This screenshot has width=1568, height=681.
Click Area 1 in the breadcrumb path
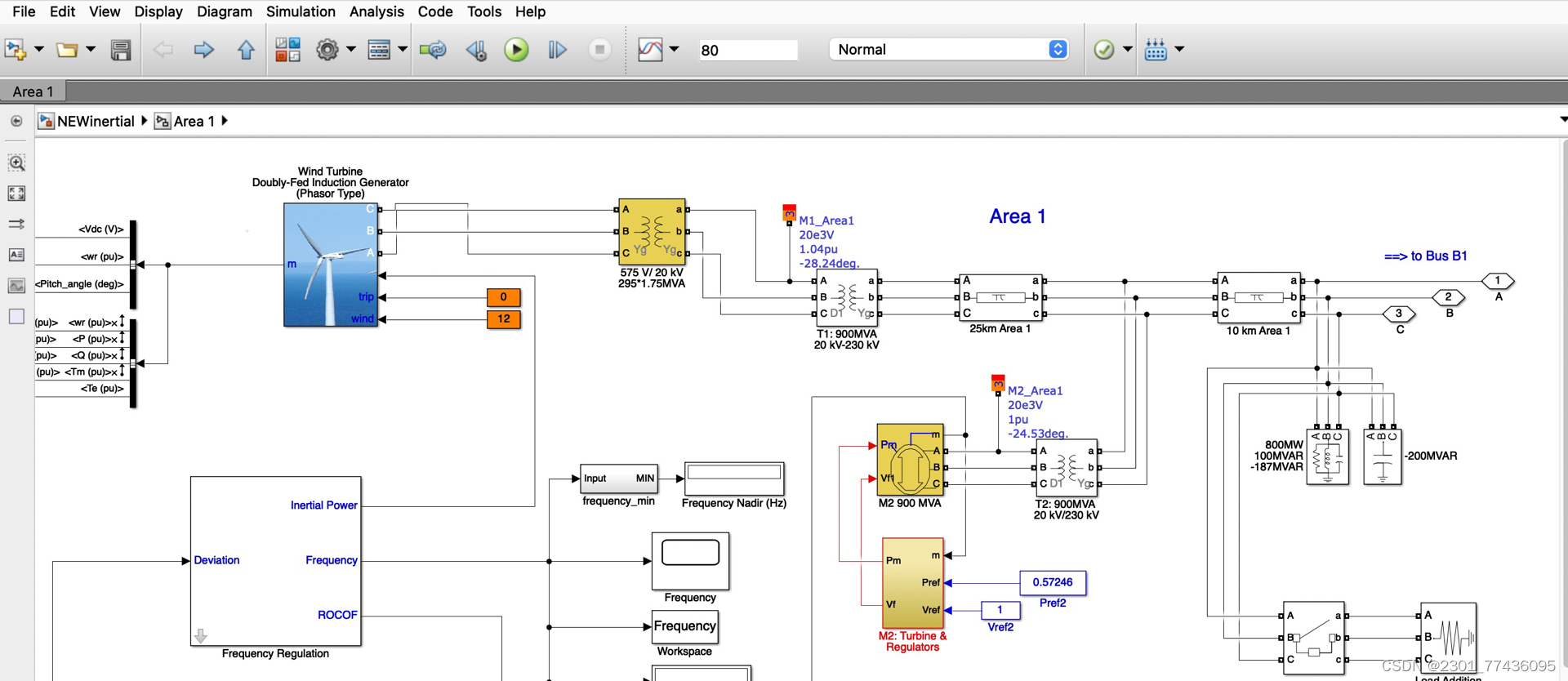click(194, 121)
